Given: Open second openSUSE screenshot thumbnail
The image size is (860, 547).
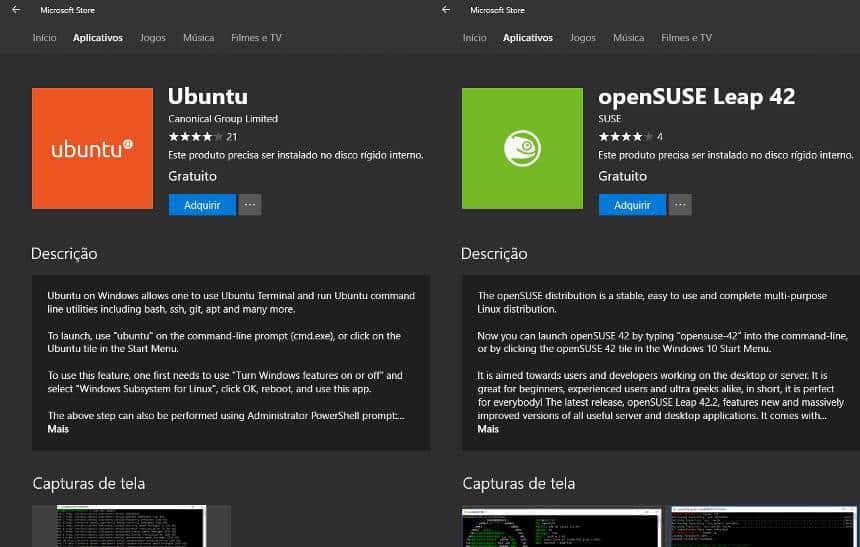Looking at the screenshot, I should [764, 527].
